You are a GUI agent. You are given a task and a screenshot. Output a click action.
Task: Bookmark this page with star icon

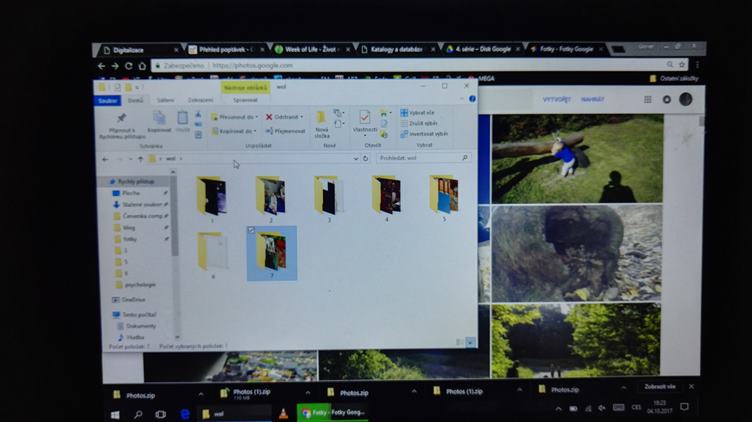click(x=682, y=65)
